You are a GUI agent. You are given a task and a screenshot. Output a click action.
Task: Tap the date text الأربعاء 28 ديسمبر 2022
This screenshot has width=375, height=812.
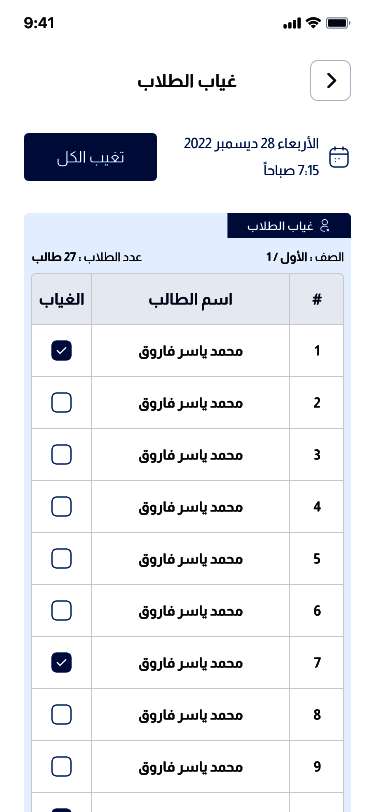tap(251, 143)
